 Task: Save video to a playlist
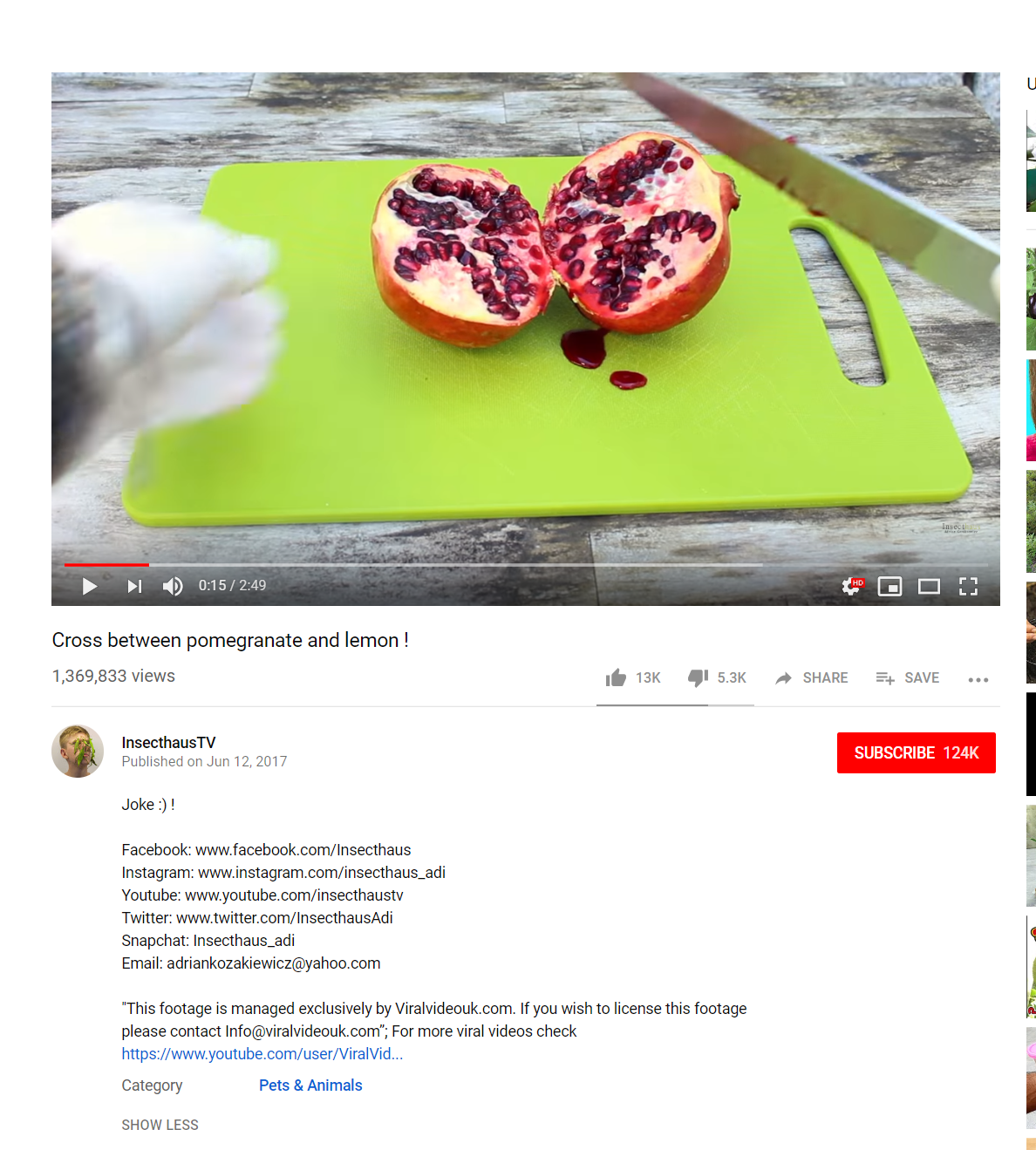pyautogui.click(x=907, y=677)
